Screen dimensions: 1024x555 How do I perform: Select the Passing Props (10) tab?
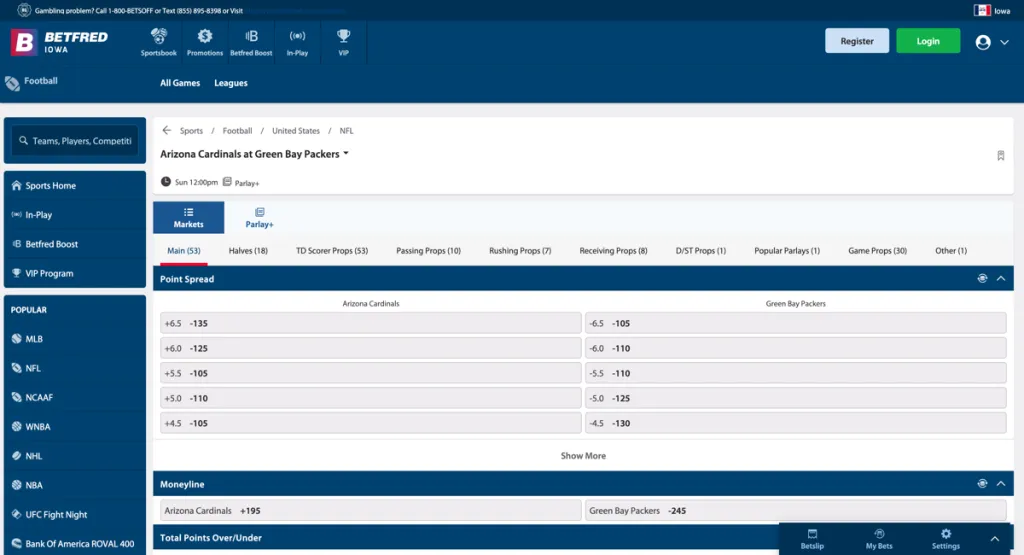428,251
